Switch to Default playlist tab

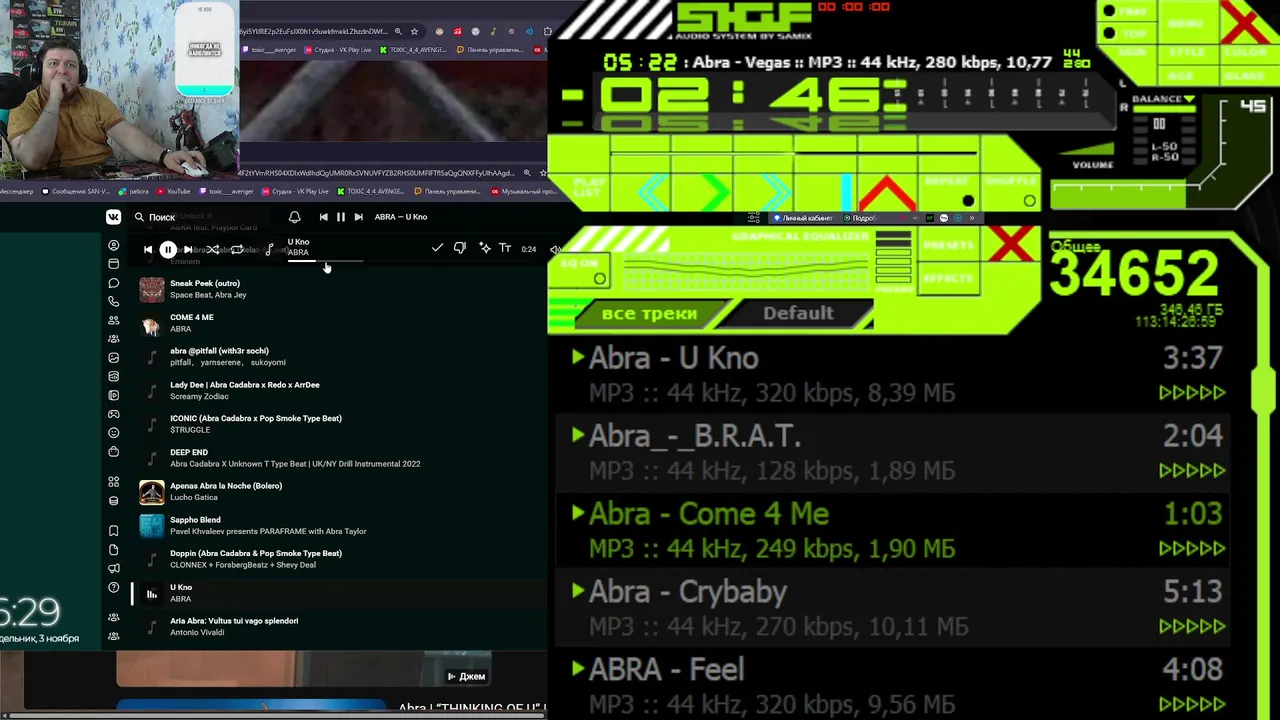[x=798, y=313]
